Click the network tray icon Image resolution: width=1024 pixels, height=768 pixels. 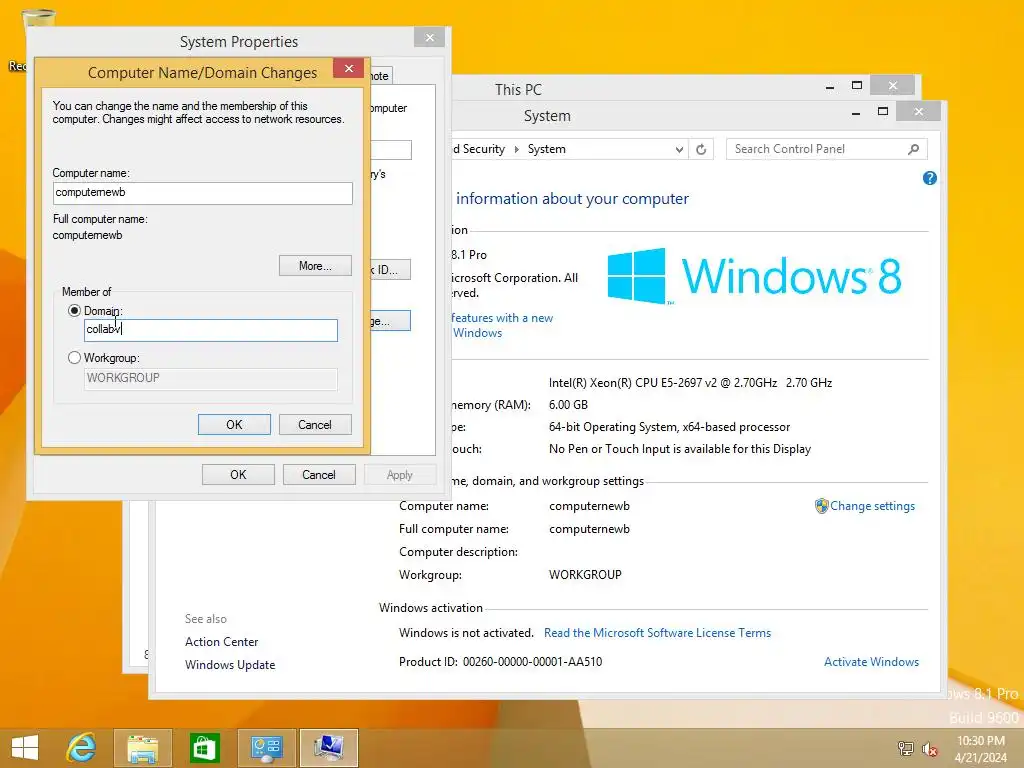click(906, 748)
